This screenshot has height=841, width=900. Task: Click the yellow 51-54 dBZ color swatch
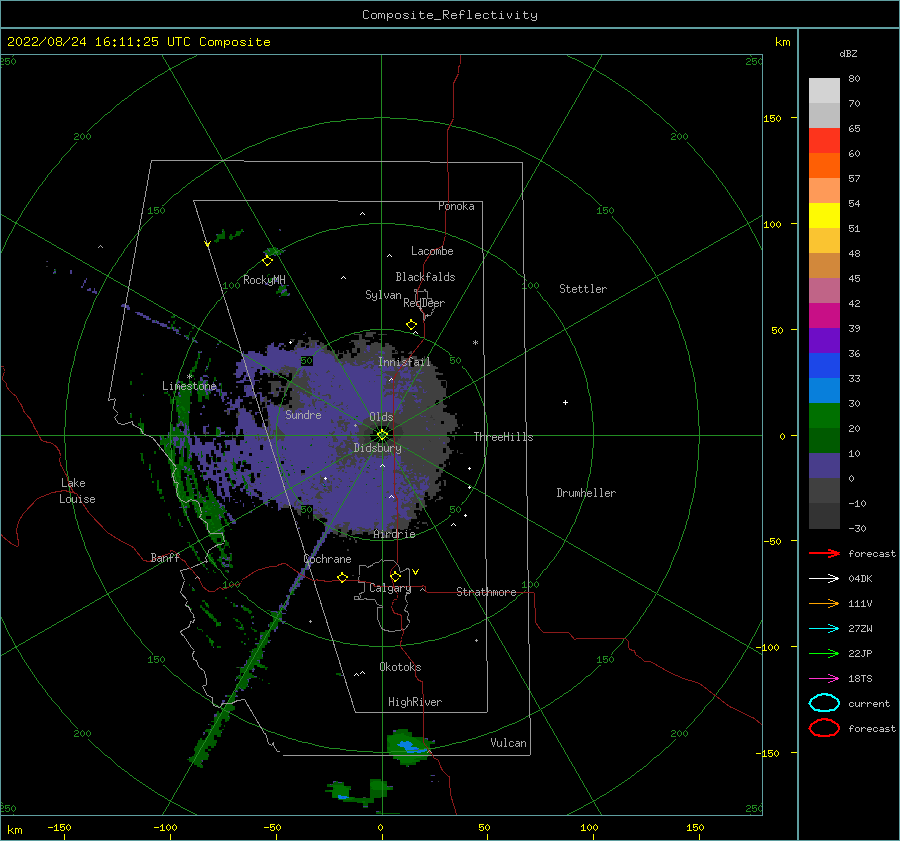(824, 216)
